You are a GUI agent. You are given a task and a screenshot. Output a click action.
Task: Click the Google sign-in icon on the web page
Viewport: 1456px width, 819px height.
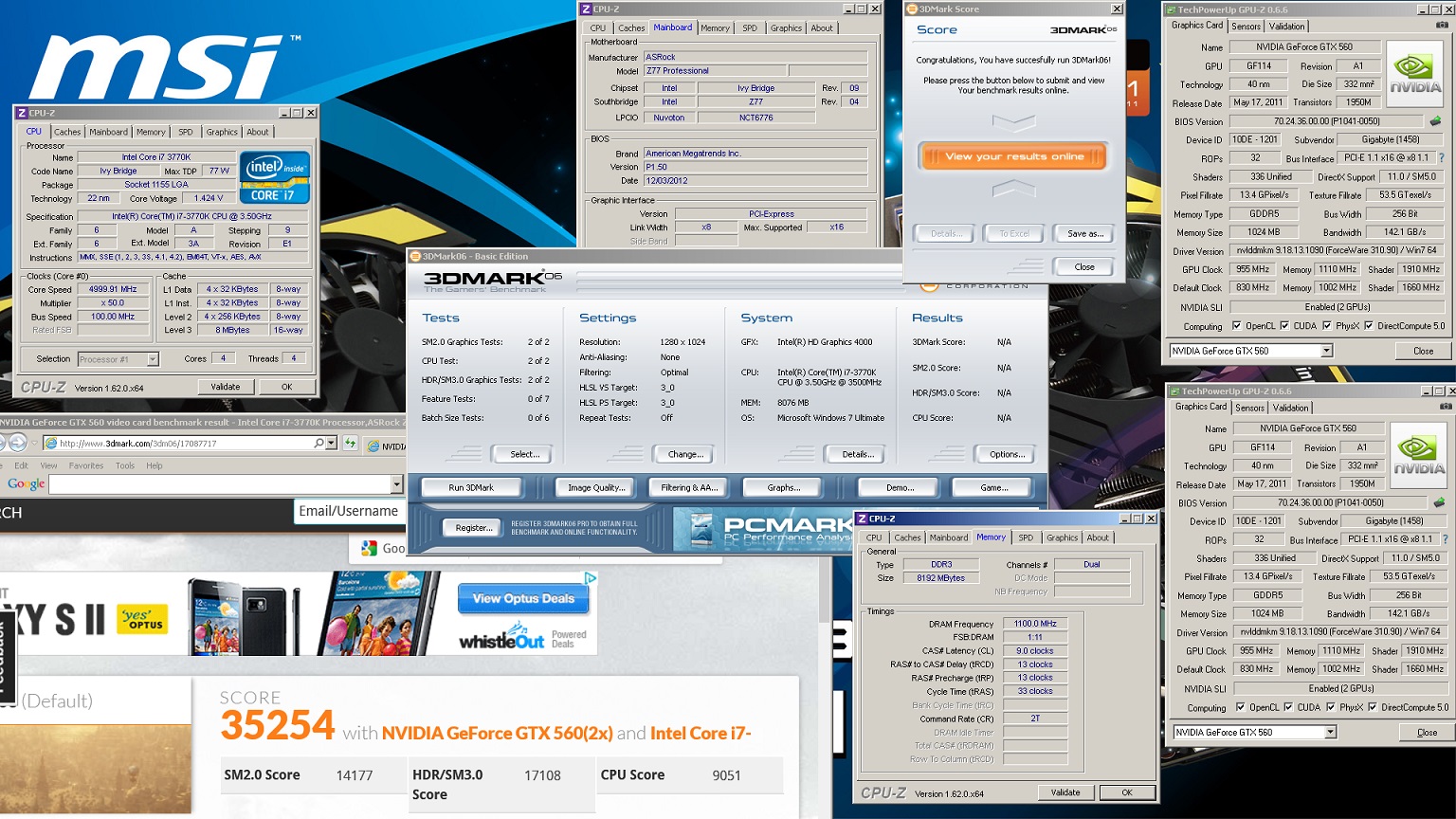pyautogui.click(x=368, y=548)
